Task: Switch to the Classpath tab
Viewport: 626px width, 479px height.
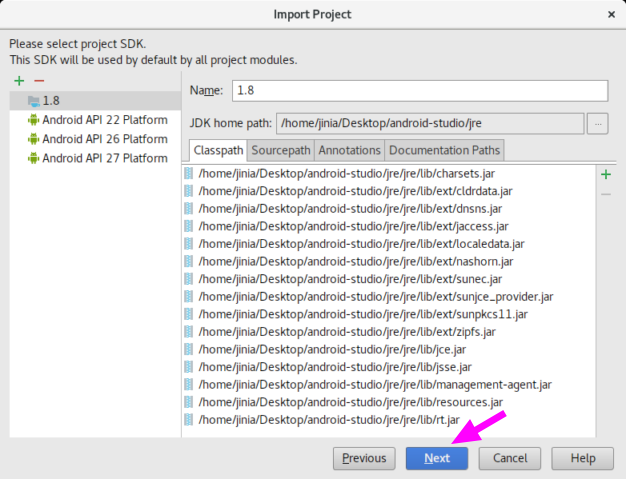Action: click(218, 150)
